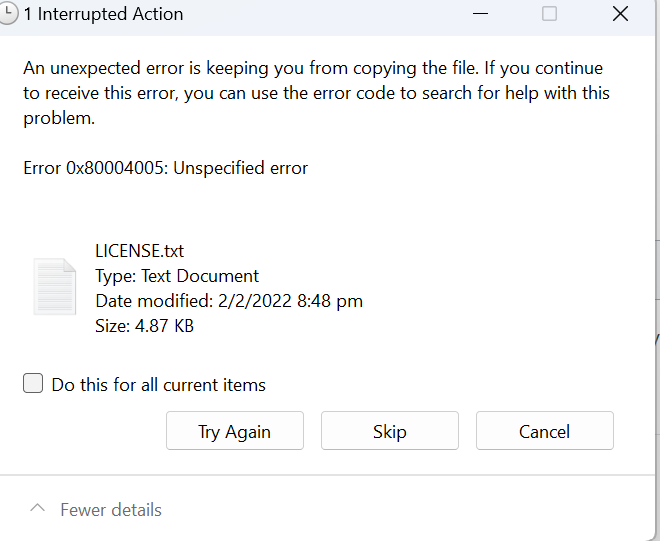Viewport: 660px width, 541px height.
Task: Click the 'Error 0x80004005: Unspecified error' line
Action: pyautogui.click(x=166, y=168)
